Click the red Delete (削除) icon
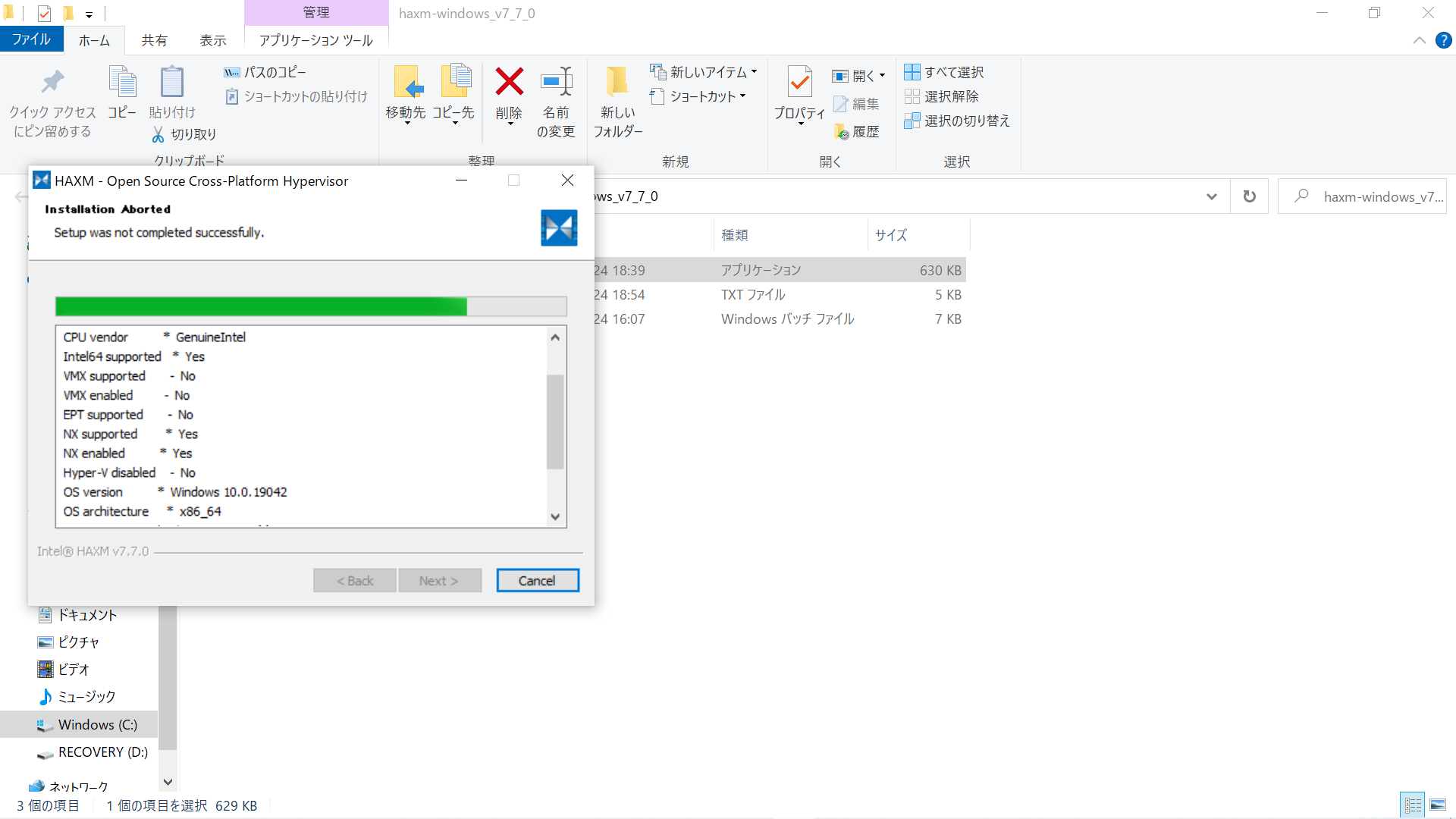 pyautogui.click(x=509, y=82)
